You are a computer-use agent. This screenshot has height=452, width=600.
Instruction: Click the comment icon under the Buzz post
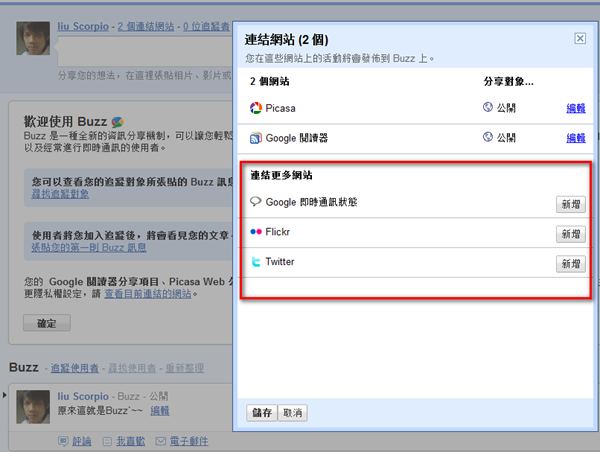[x=63, y=441]
